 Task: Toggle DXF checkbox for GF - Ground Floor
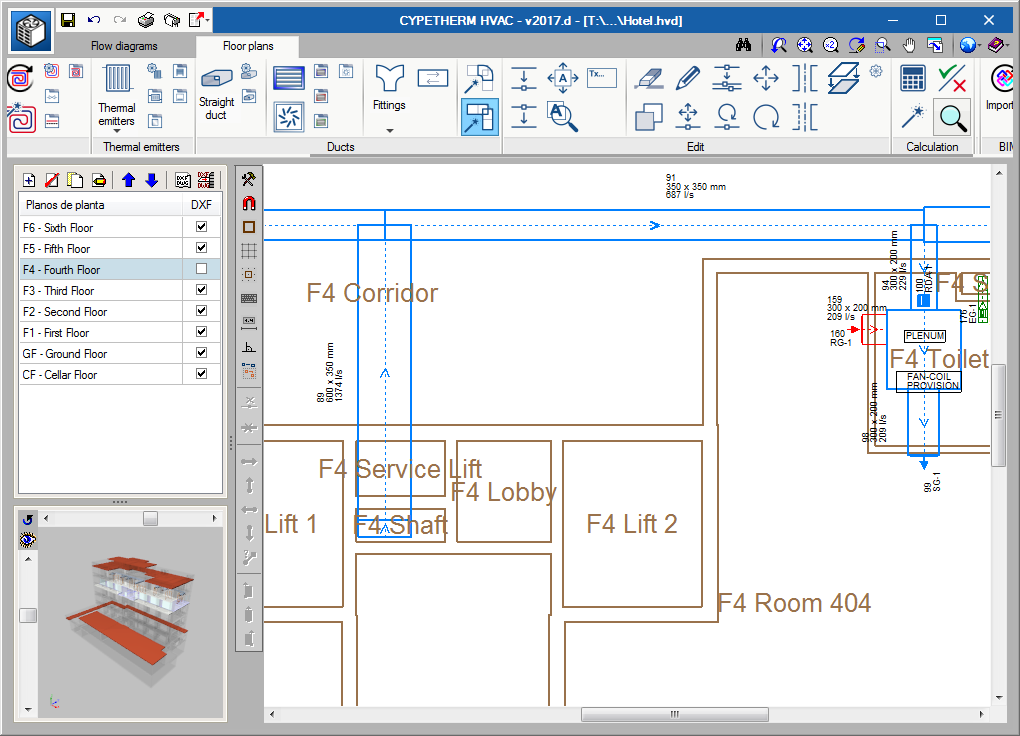(201, 353)
